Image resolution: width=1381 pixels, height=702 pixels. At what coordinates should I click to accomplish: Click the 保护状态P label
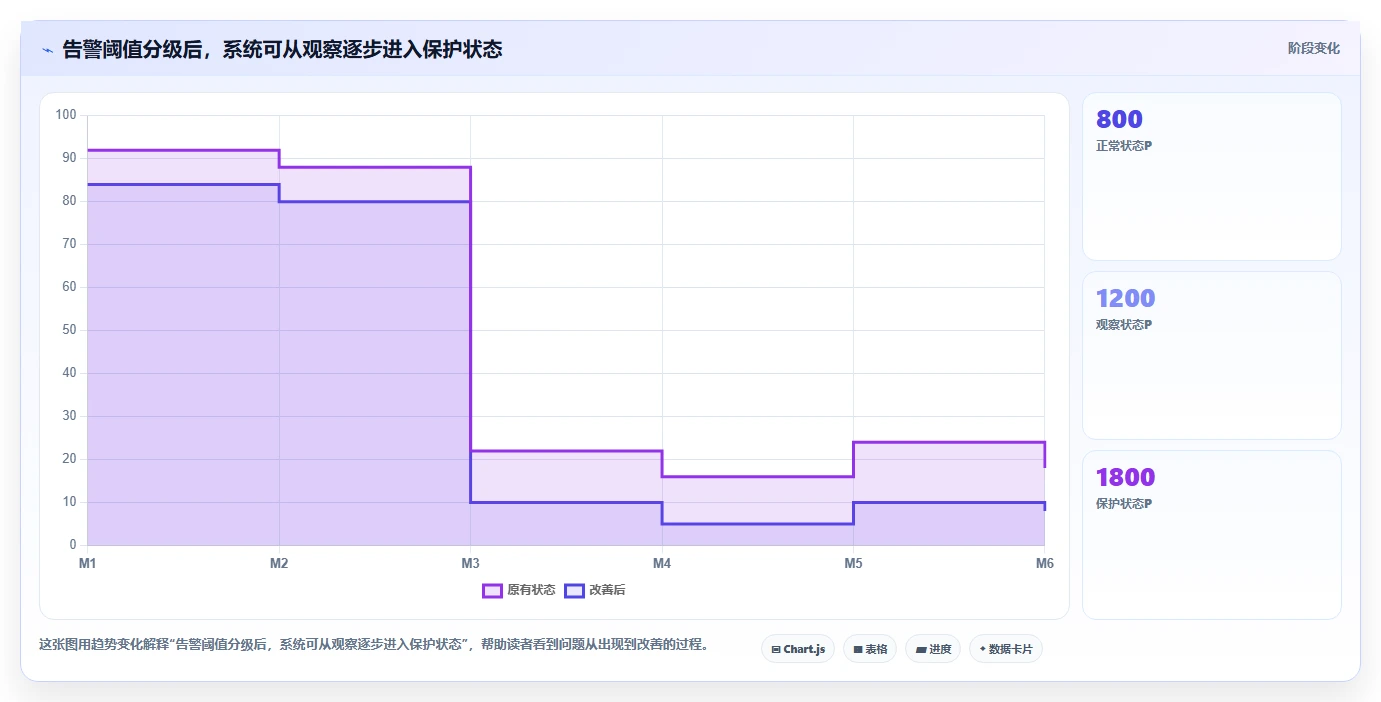pyautogui.click(x=1124, y=504)
